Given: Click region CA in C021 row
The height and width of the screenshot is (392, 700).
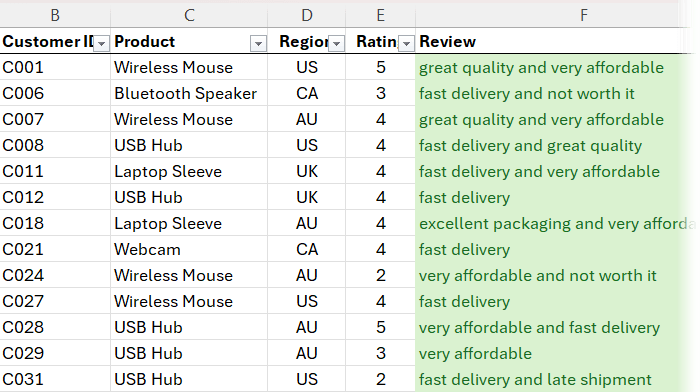Looking at the screenshot, I should coord(307,249).
